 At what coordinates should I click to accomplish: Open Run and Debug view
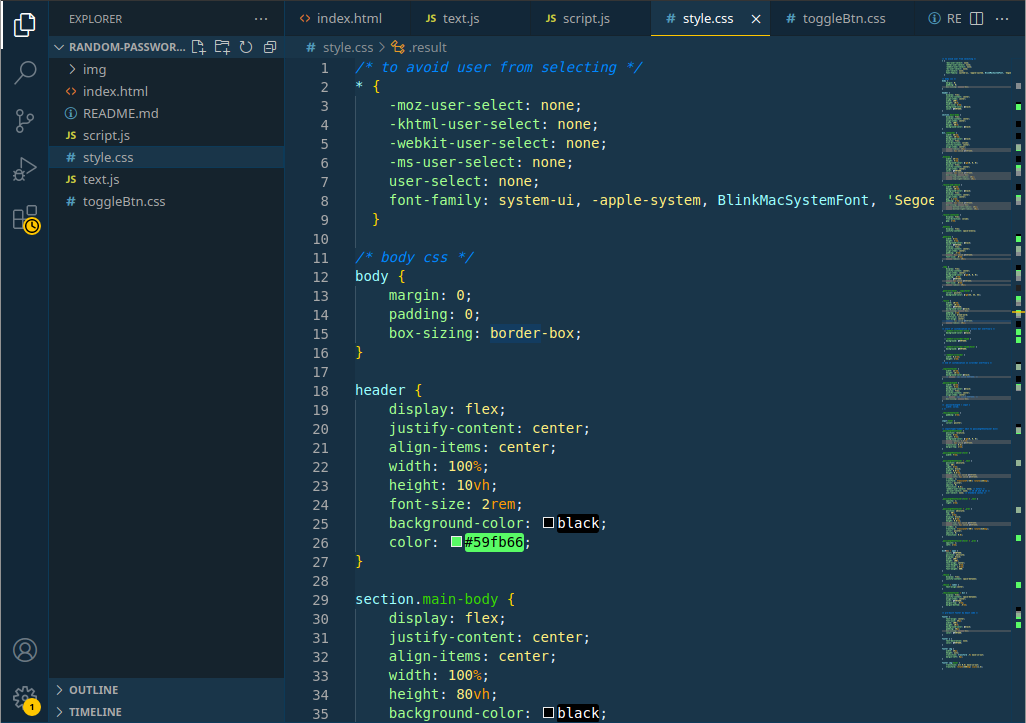[x=25, y=169]
